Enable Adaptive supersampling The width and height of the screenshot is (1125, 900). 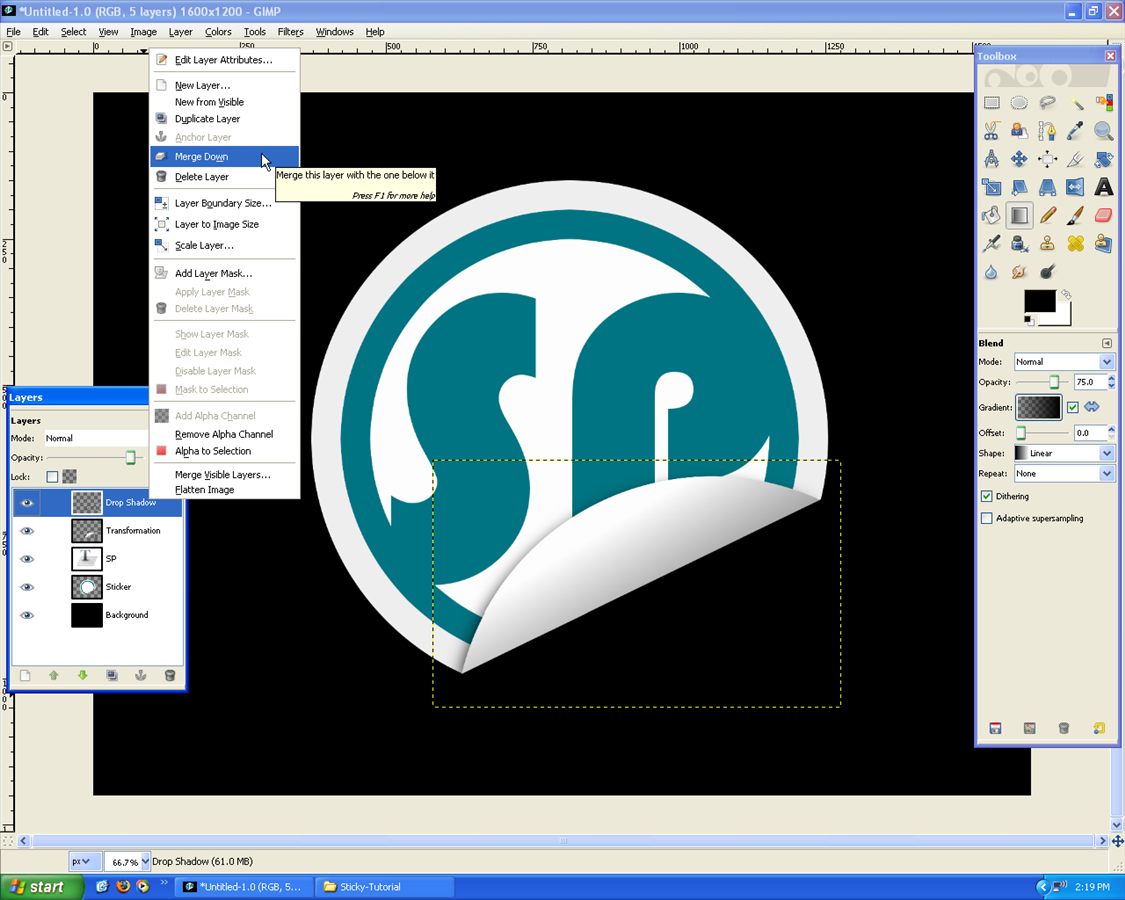(x=987, y=517)
